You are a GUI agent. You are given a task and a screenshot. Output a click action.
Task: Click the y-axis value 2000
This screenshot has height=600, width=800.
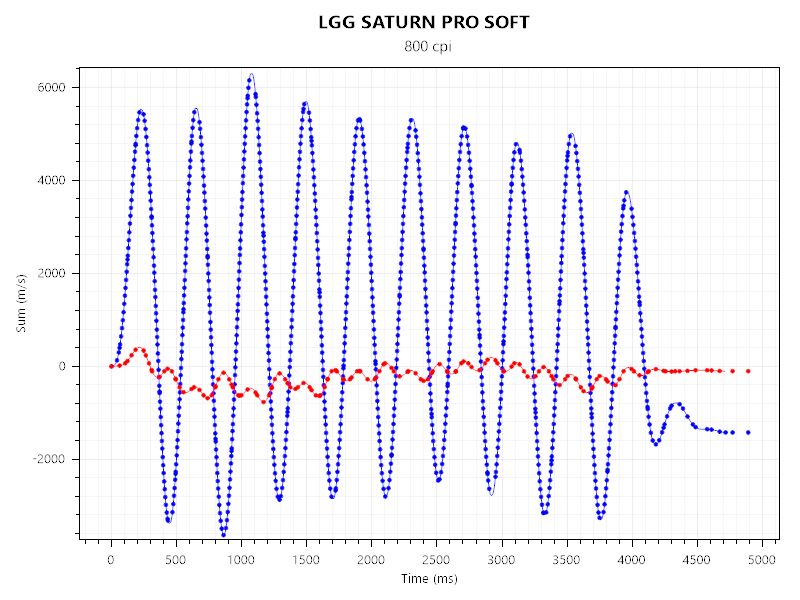tap(52, 273)
